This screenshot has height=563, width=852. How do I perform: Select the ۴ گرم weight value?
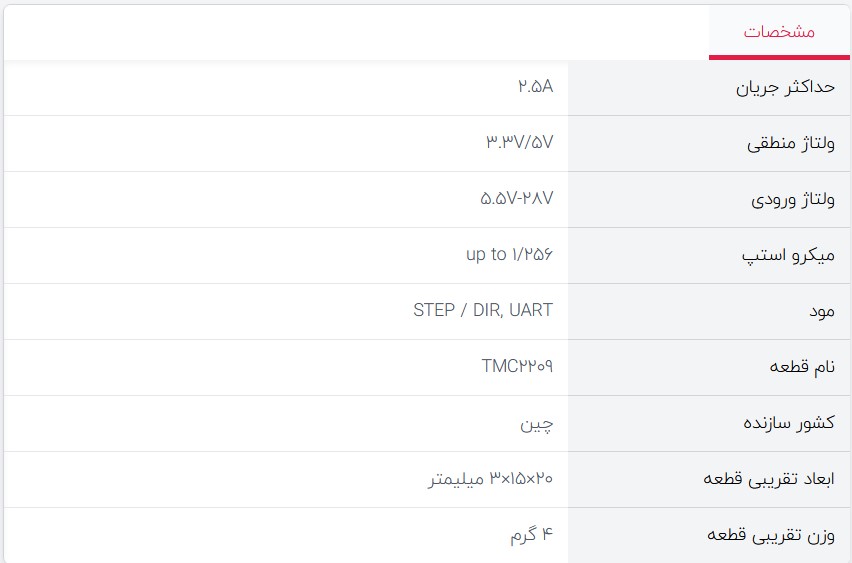pos(531,535)
